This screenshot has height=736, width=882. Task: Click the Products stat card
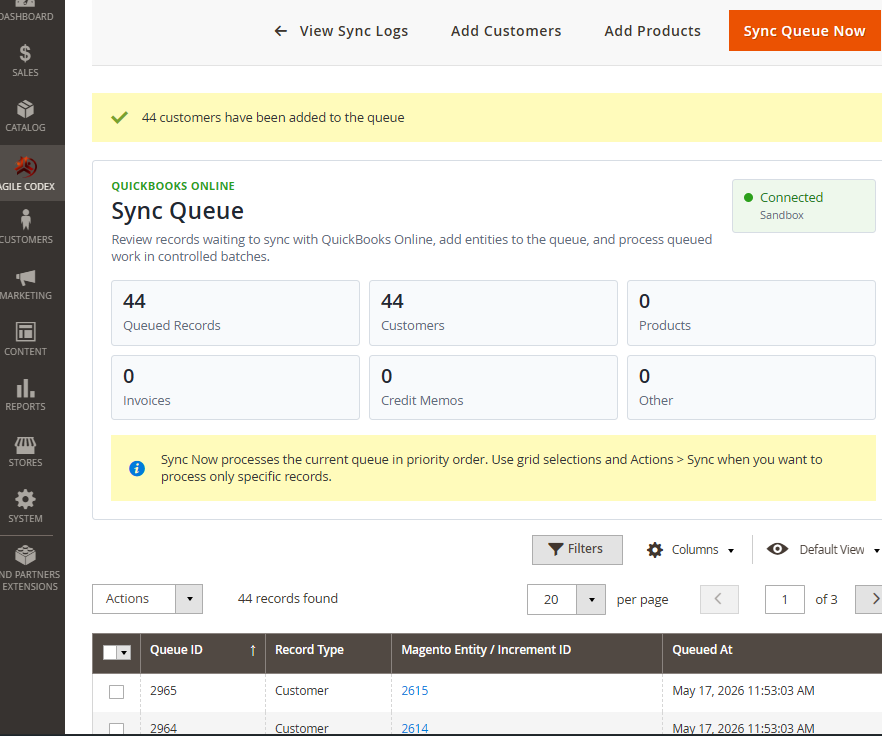751,313
